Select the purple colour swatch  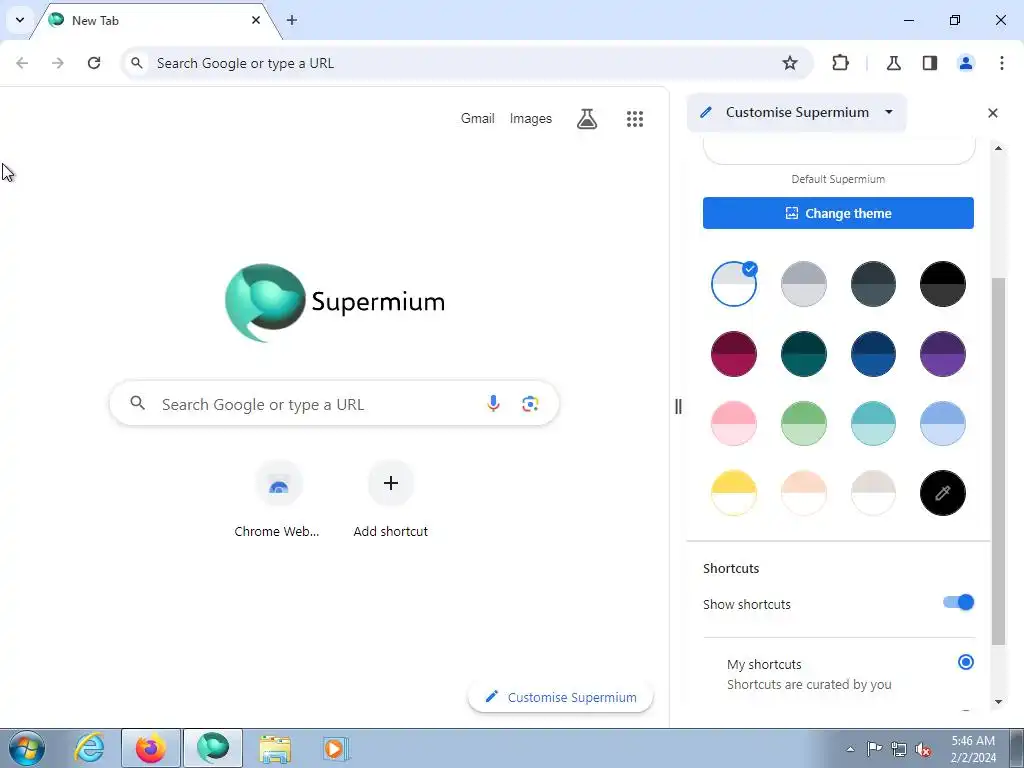click(942, 354)
